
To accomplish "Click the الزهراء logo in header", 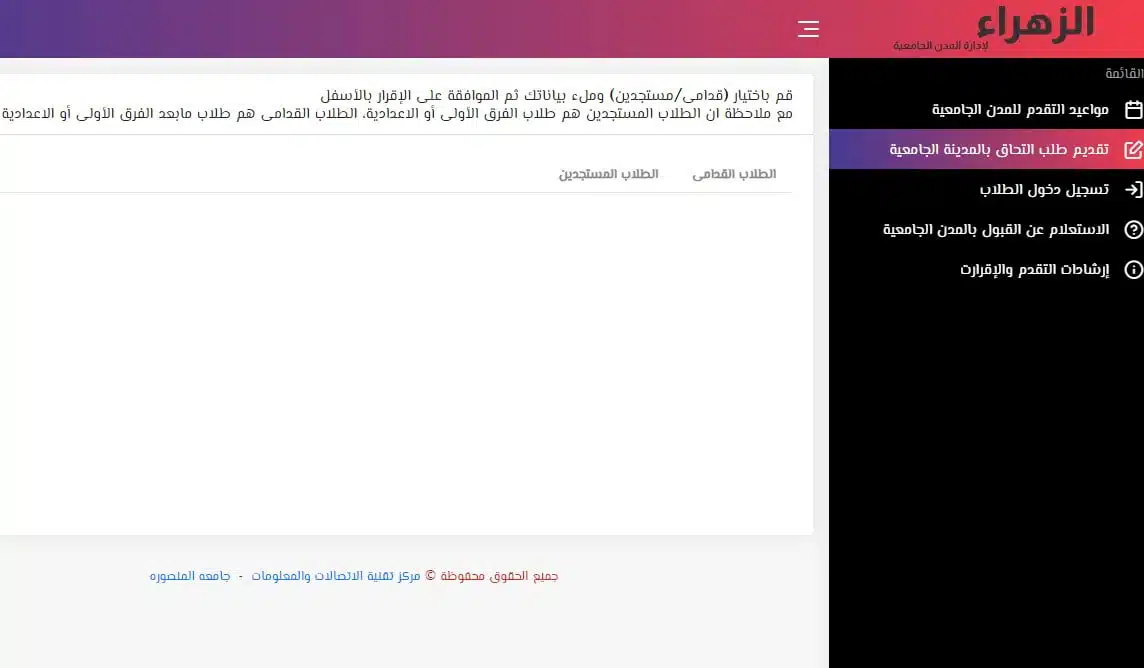I will point(1035,23).
